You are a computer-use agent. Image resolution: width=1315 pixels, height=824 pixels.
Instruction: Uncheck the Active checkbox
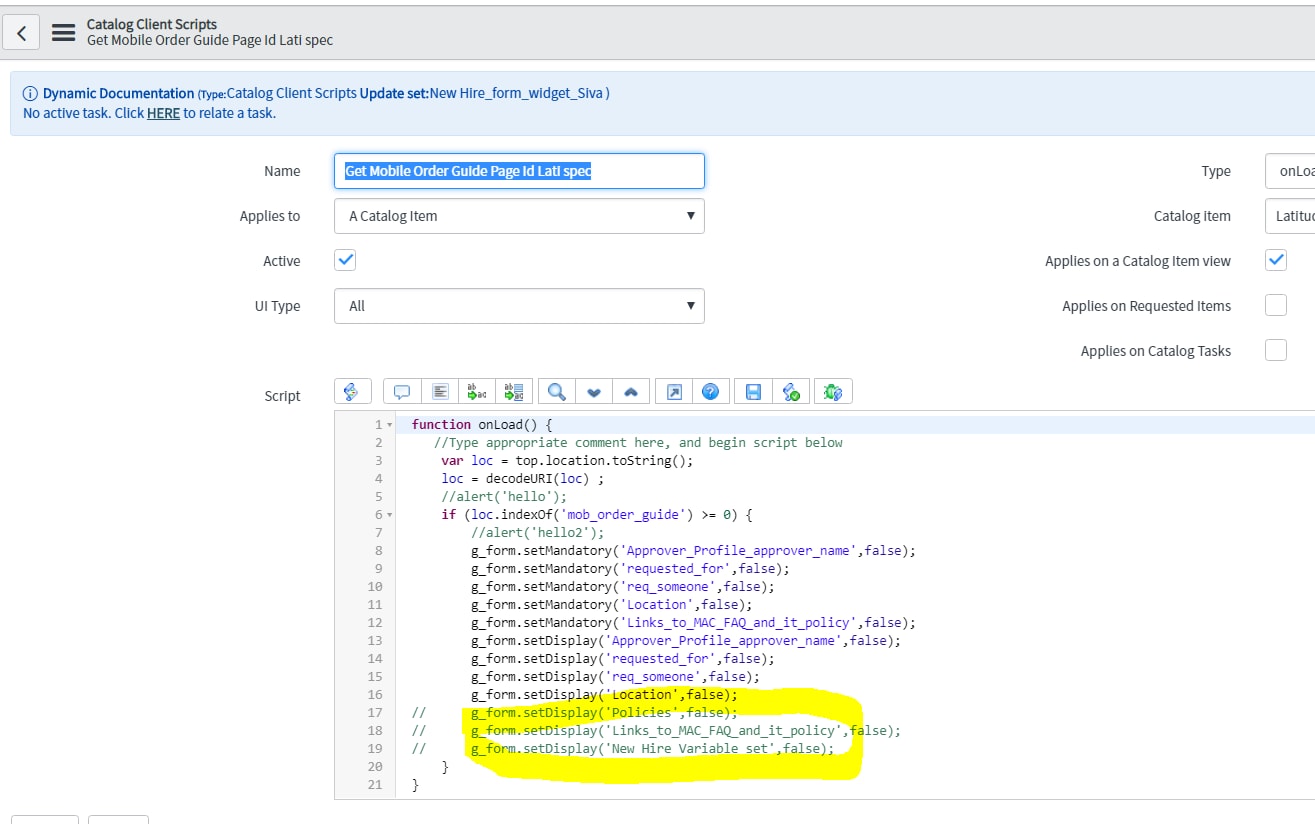tap(344, 259)
